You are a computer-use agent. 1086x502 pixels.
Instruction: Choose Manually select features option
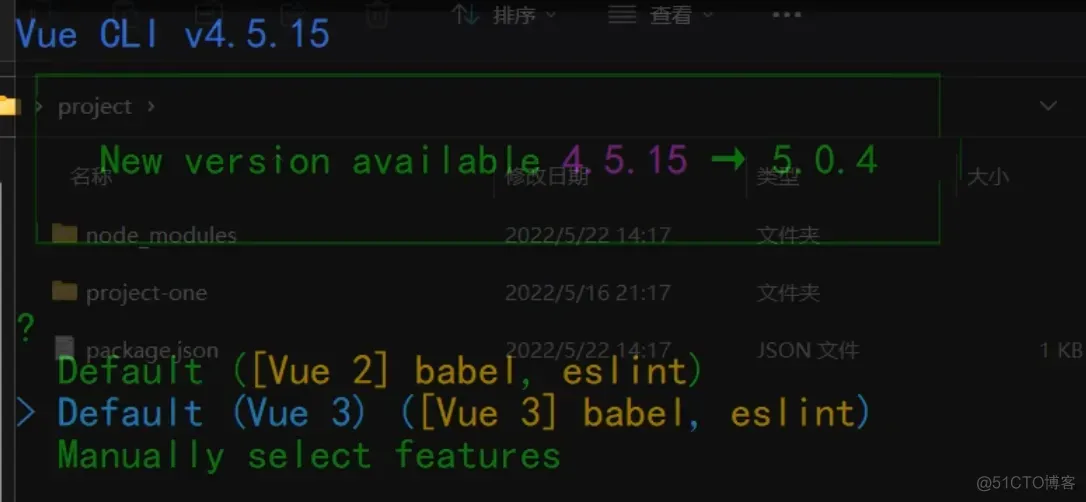(x=308, y=456)
